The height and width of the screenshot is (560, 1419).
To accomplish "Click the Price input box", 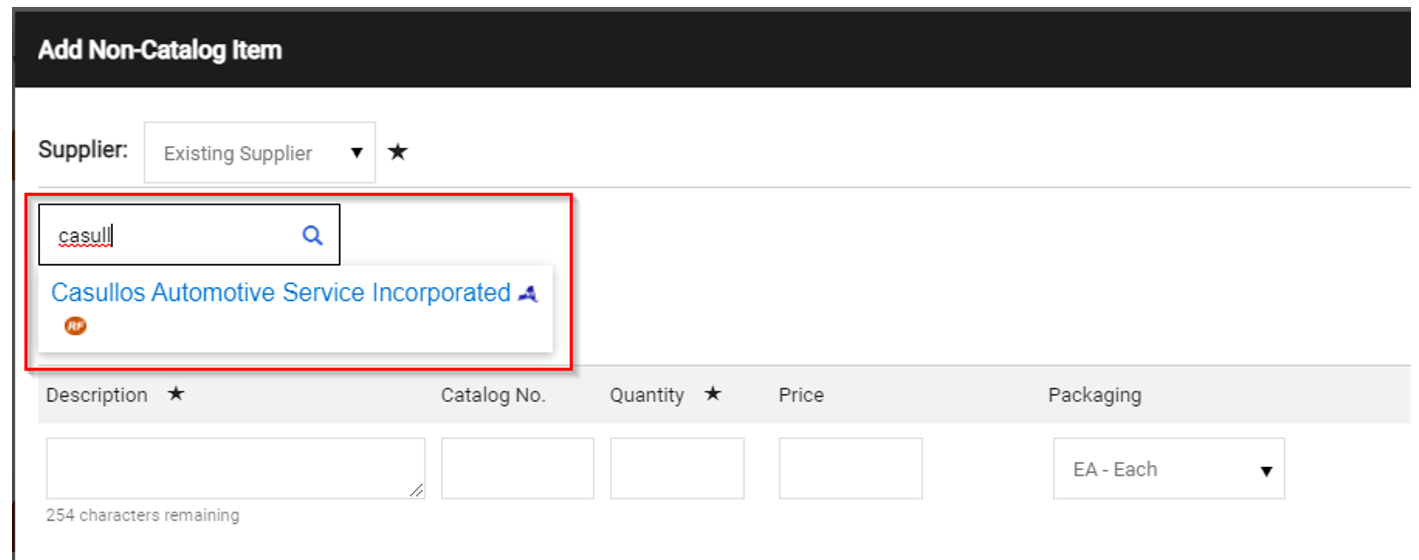I will 850,468.
